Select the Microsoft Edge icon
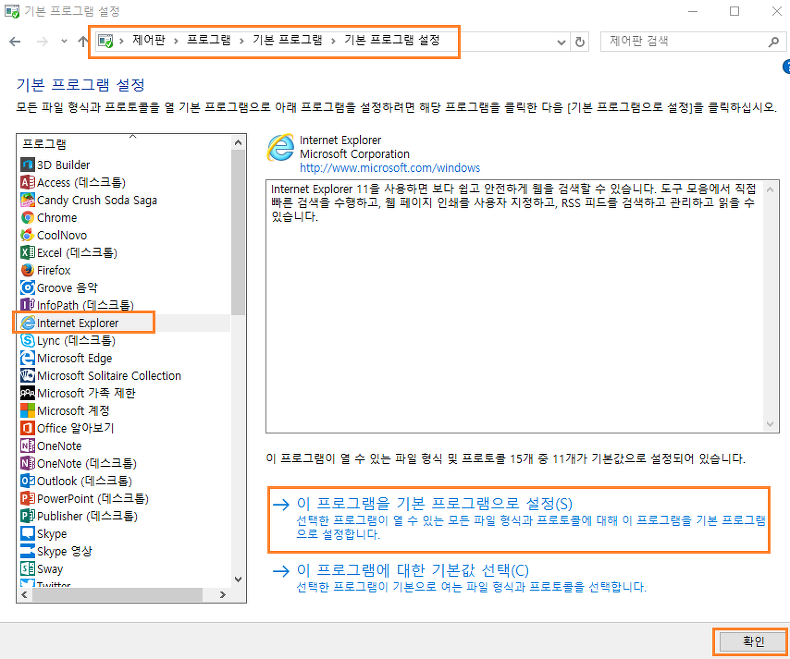 coord(27,358)
